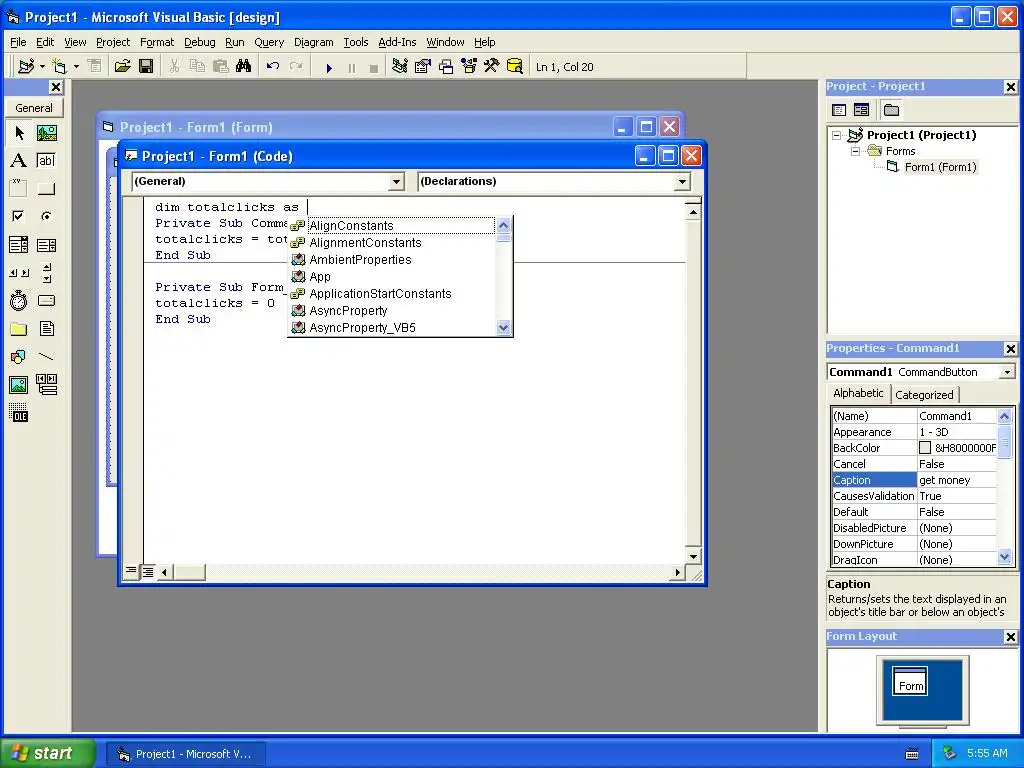1024x768 pixels.
Task: Select the ListBox control tool
Action: pyautogui.click(x=46, y=245)
